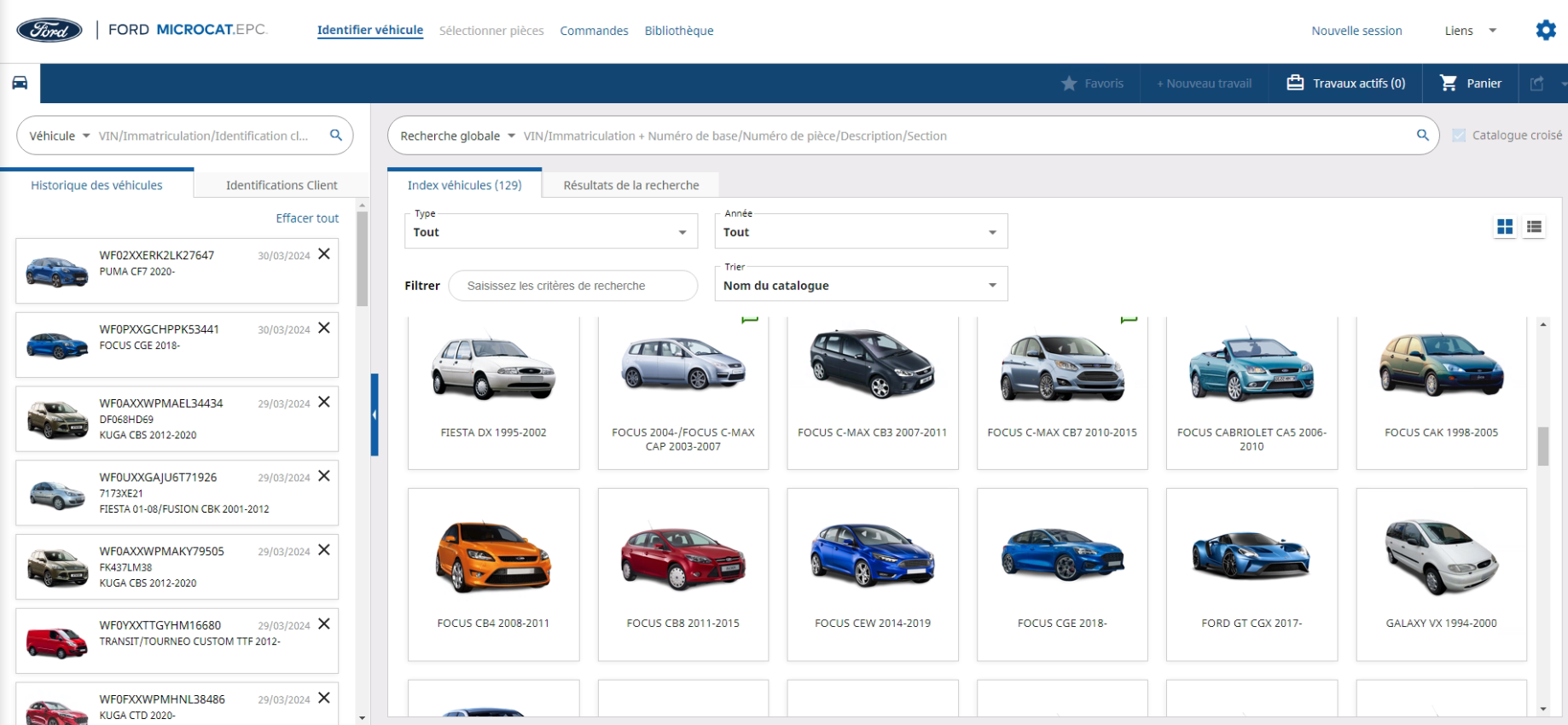The width and height of the screenshot is (1568, 725).
Task: Click the Favoris star icon
Action: (x=1069, y=84)
